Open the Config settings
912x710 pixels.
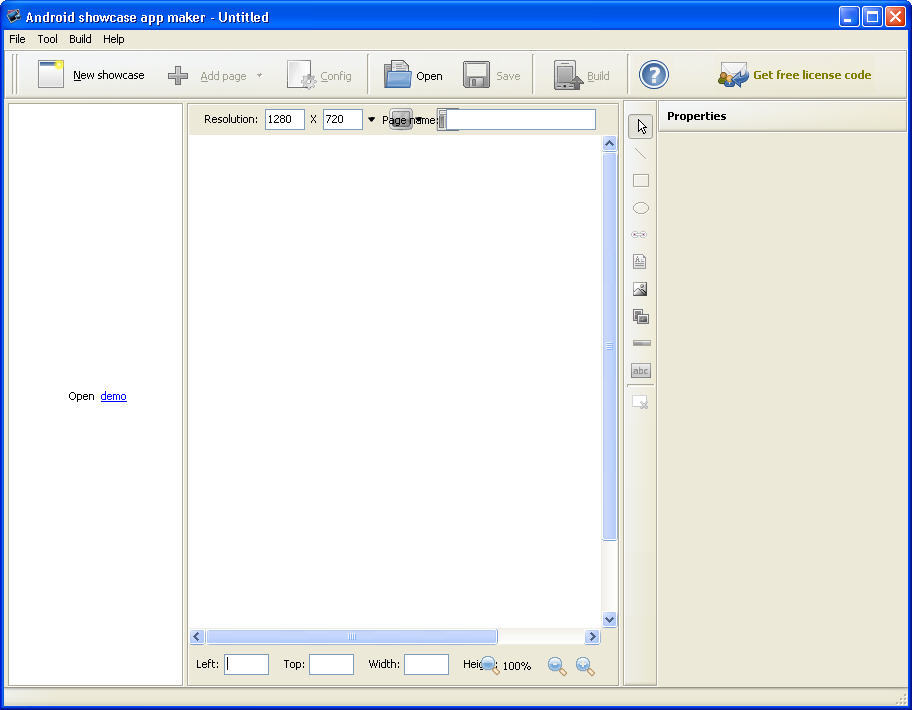pyautogui.click(x=319, y=75)
